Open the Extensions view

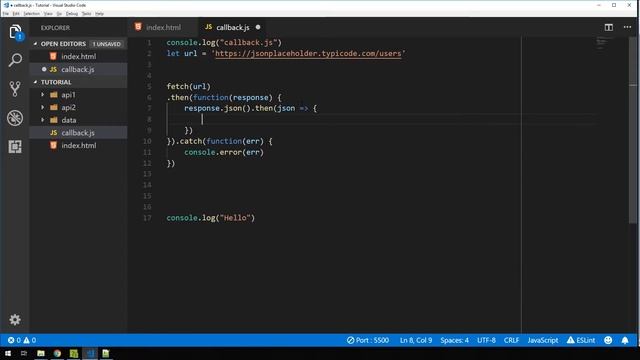click(15, 147)
